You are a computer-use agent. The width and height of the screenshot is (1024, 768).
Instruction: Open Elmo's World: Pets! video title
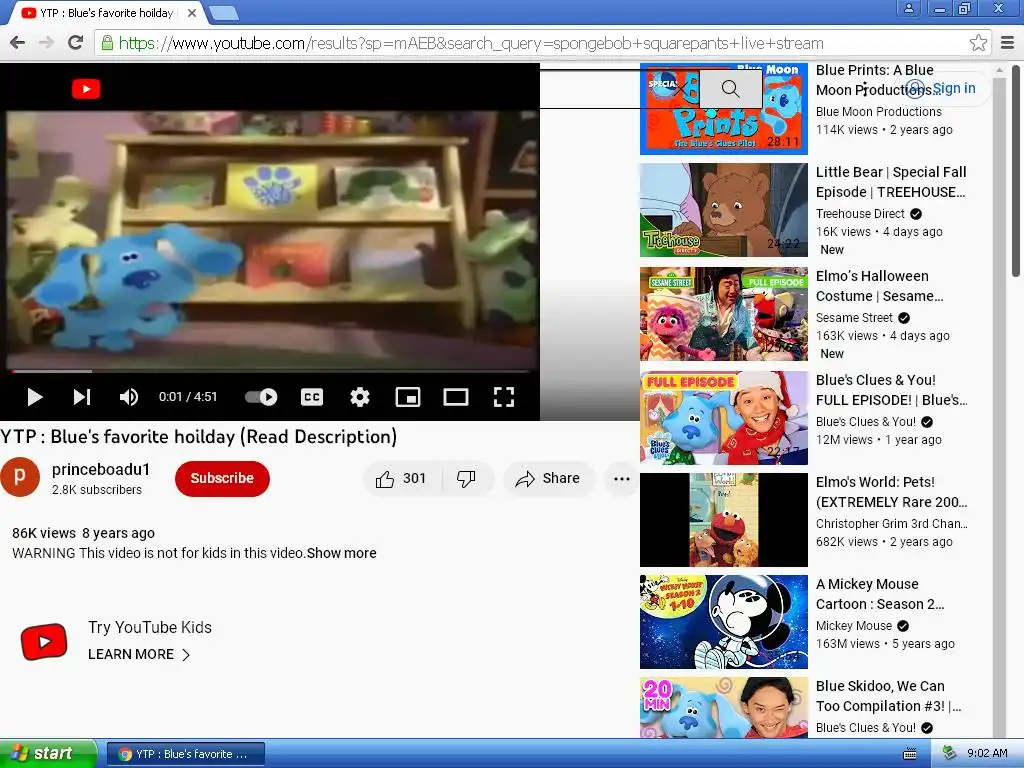[891, 492]
